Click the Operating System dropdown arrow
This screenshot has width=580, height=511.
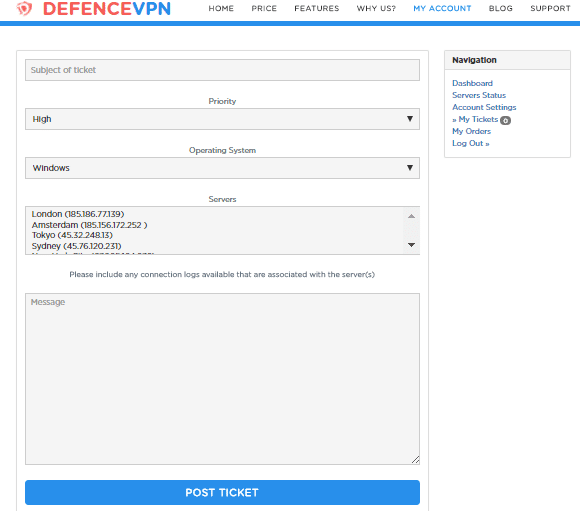(410, 168)
